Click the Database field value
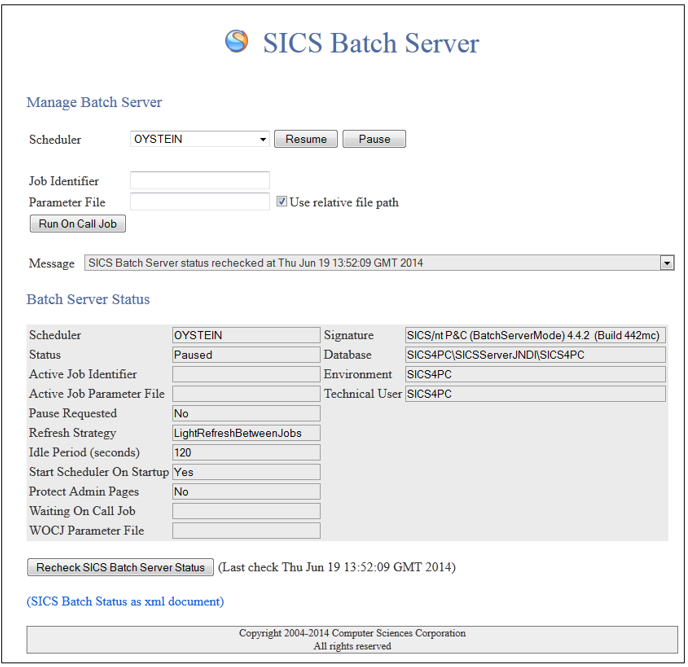Image resolution: width=688 pixels, height=667 pixels. 535,355
